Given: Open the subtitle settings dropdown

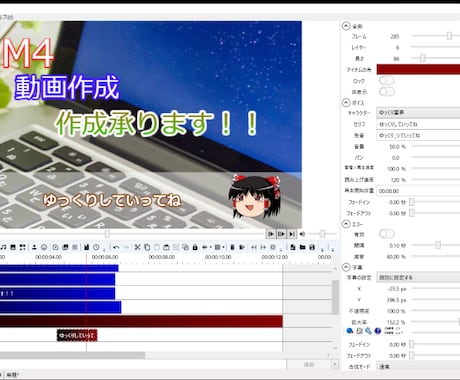Looking at the screenshot, I should [418, 277].
